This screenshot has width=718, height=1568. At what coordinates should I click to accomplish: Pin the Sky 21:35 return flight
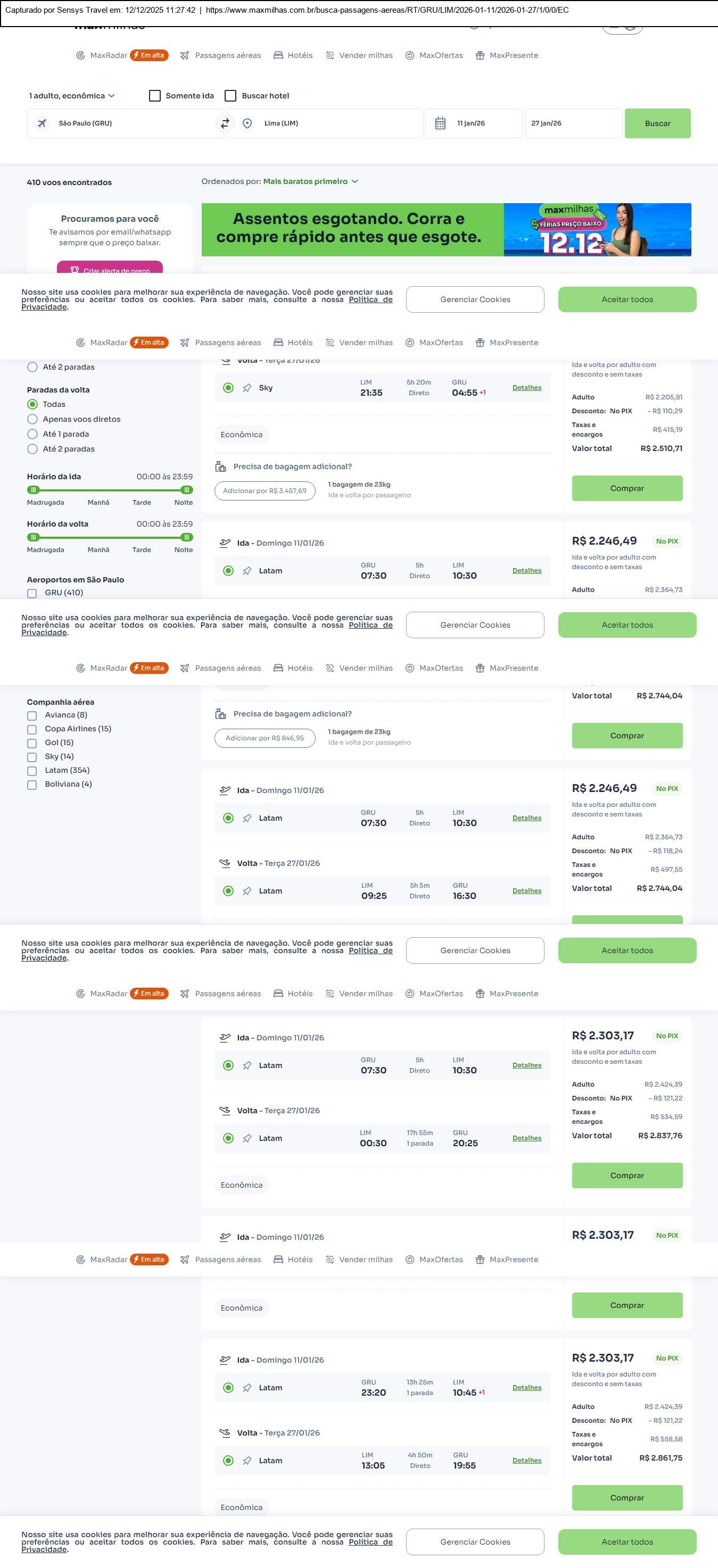[x=247, y=388]
